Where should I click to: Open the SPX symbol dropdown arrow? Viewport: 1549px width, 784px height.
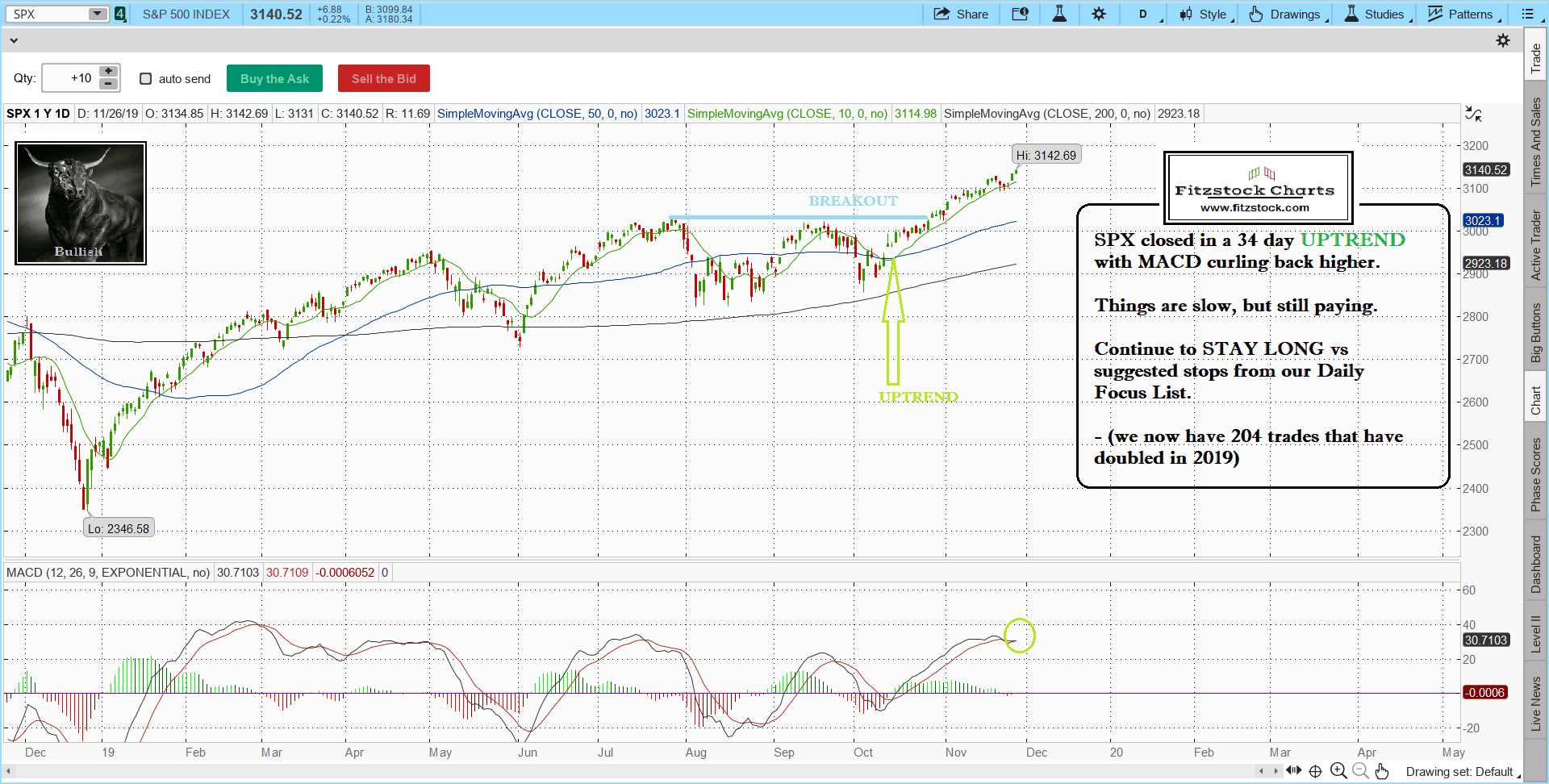97,14
